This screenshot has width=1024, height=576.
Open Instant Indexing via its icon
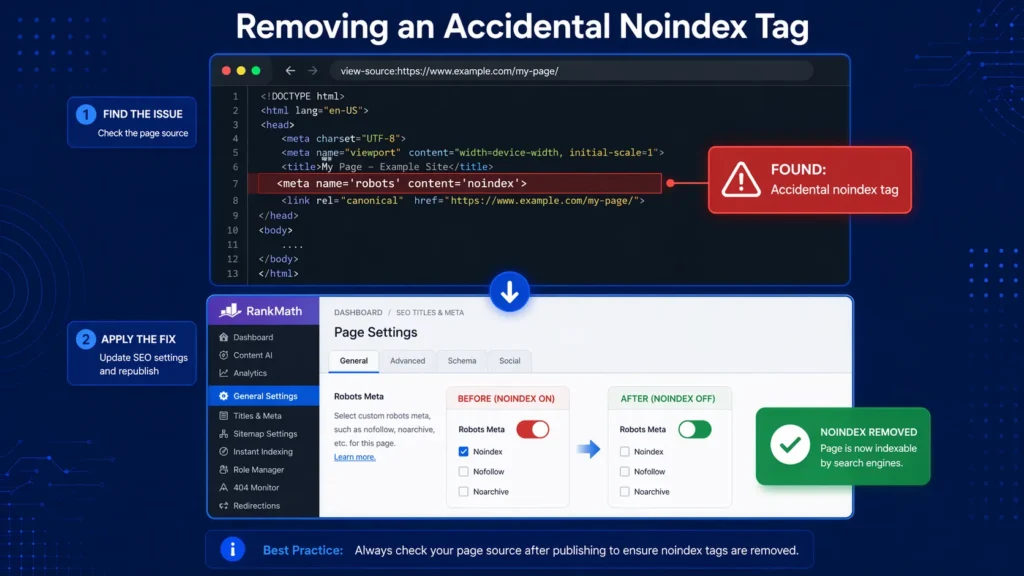224,452
